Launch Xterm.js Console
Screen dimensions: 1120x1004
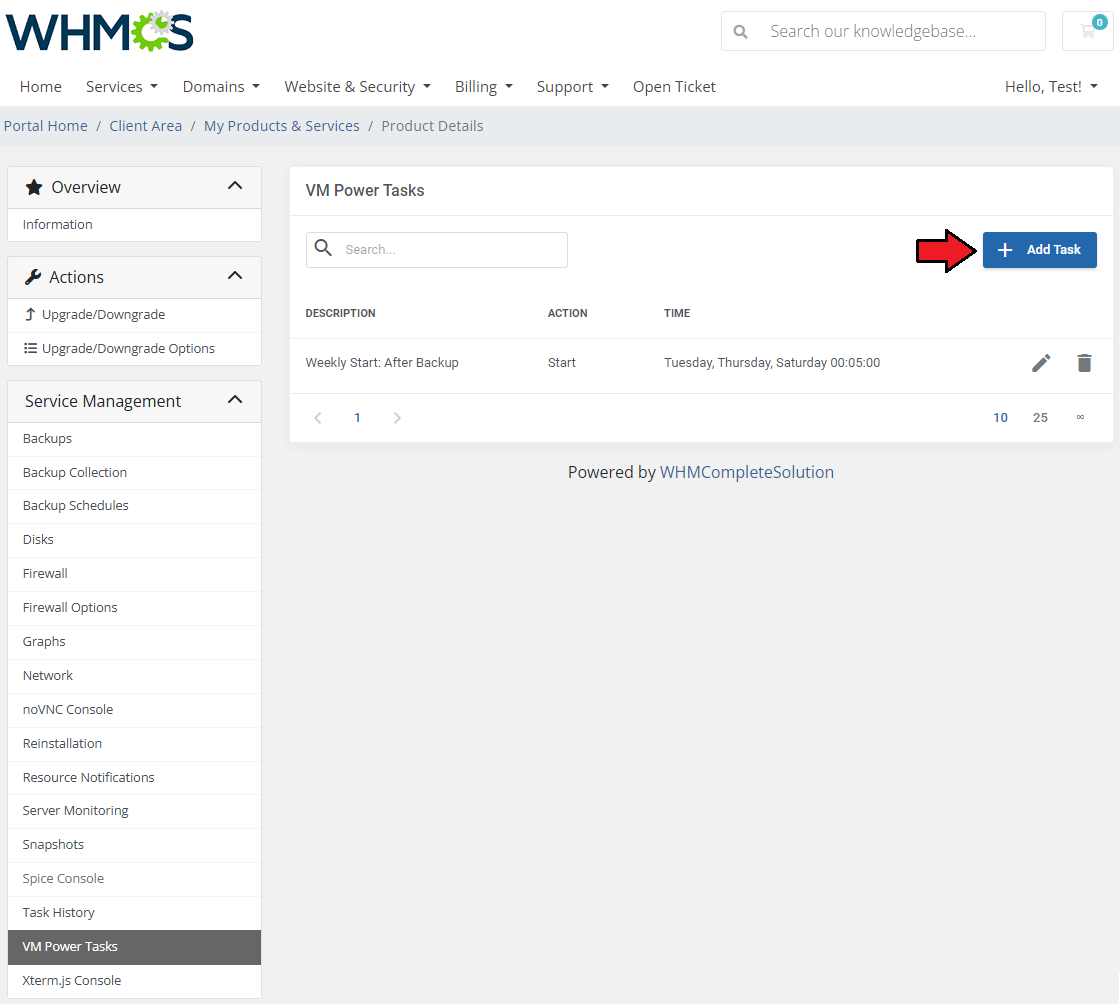tap(134, 981)
